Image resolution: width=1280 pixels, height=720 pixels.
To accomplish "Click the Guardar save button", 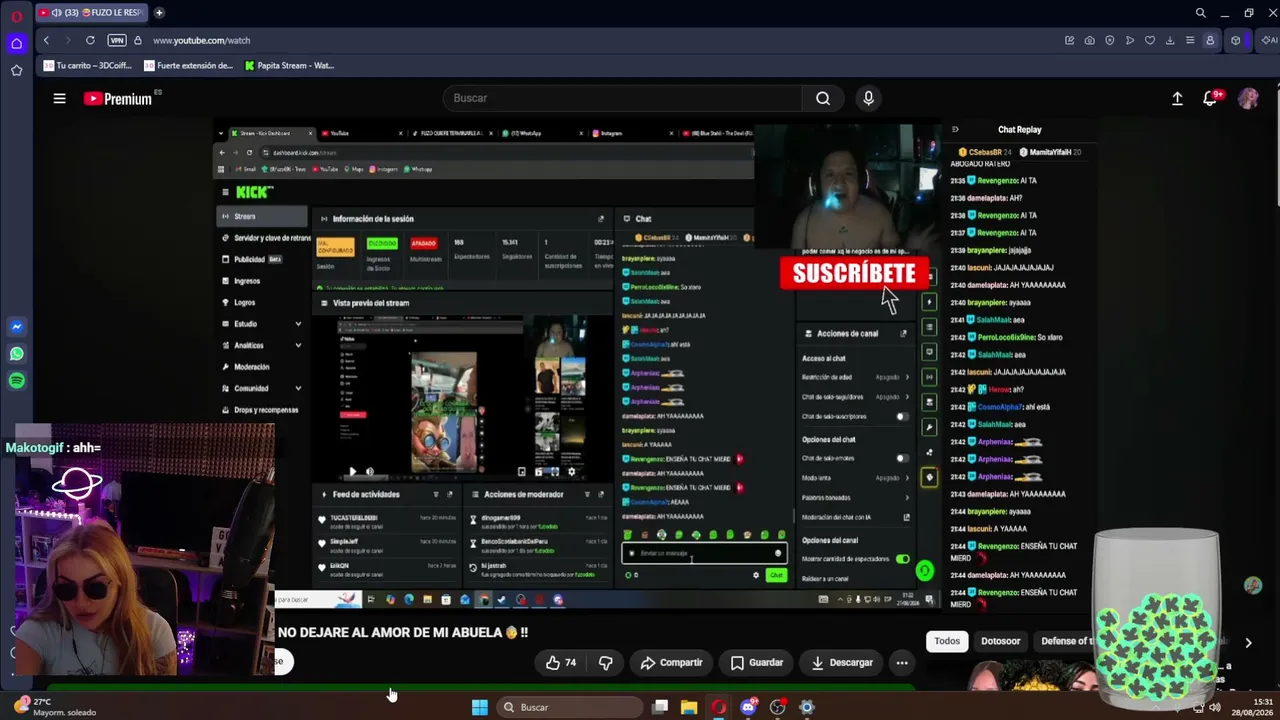I will pyautogui.click(x=757, y=662).
